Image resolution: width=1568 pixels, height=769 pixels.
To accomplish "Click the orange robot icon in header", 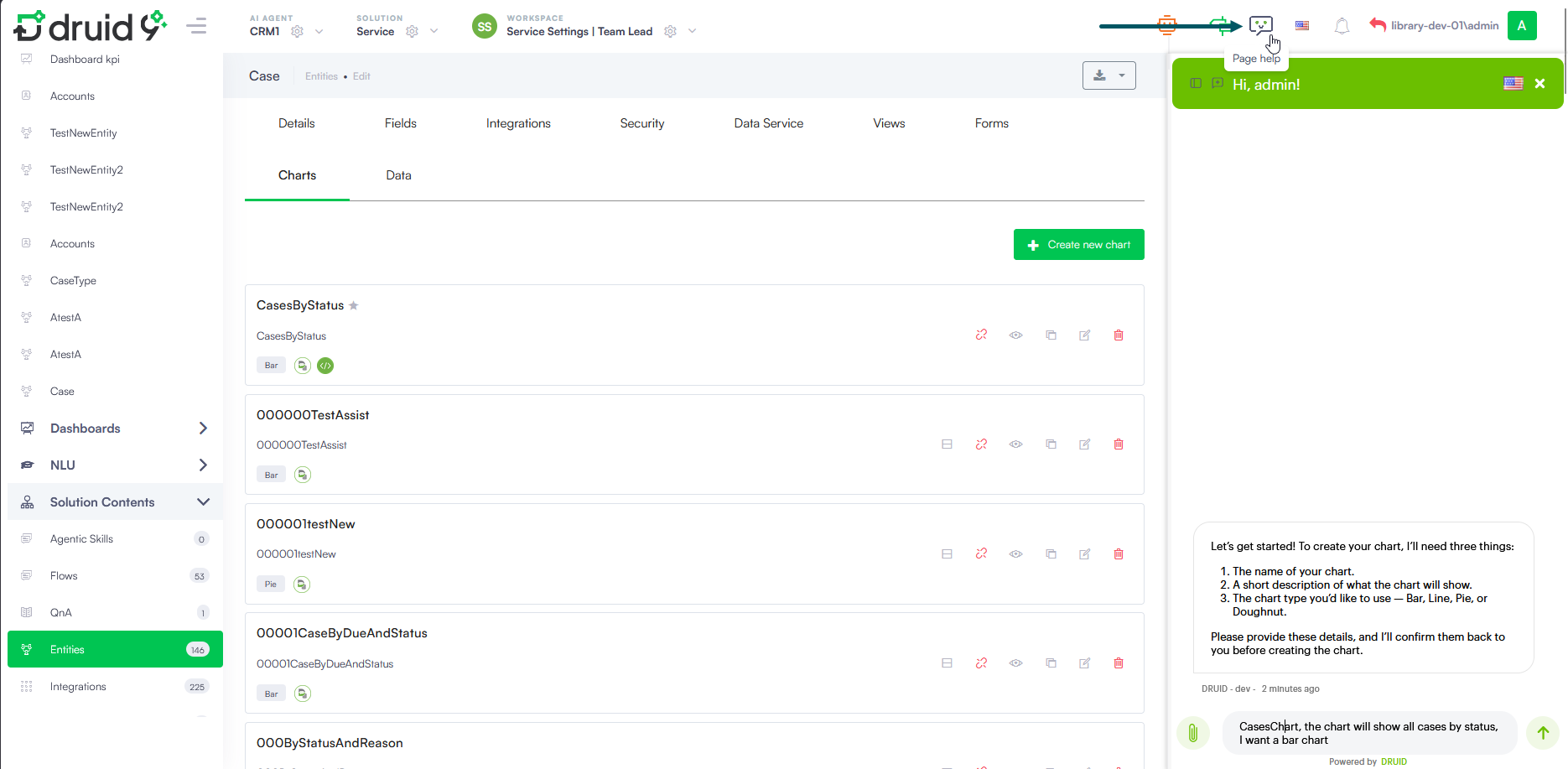I will (1166, 25).
